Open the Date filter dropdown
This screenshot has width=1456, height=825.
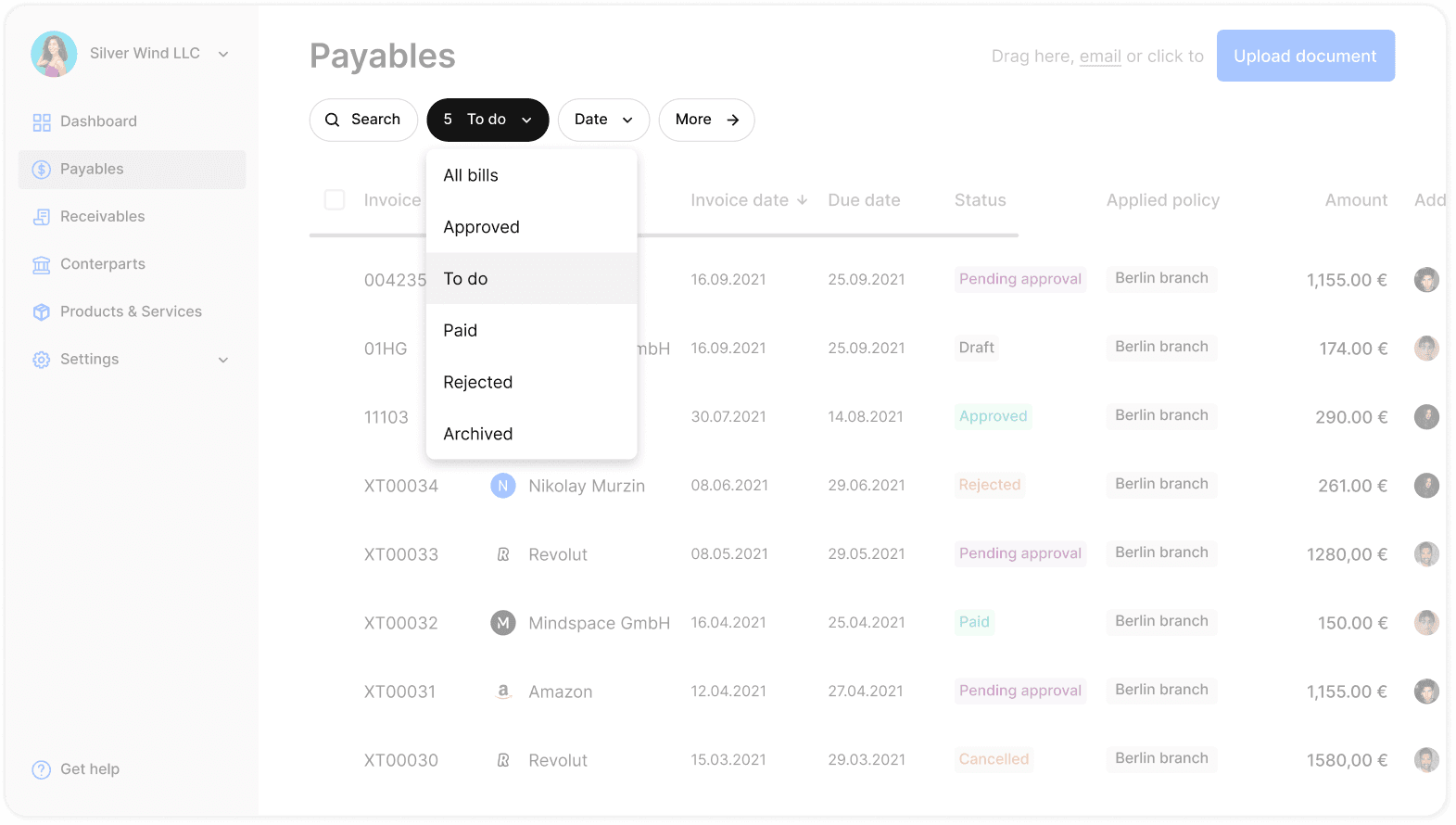[x=603, y=120]
